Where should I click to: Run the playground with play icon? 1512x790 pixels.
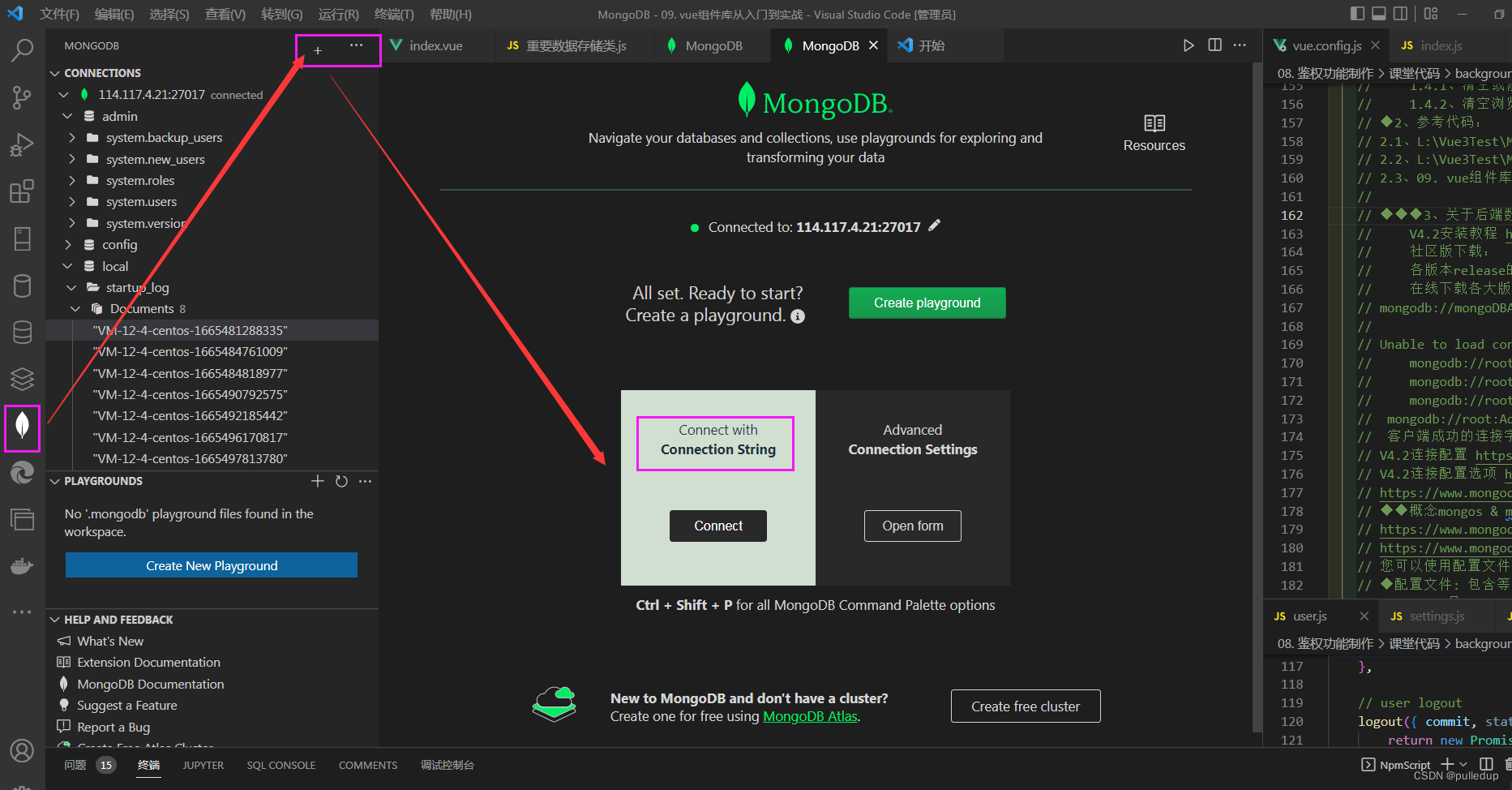click(1189, 45)
